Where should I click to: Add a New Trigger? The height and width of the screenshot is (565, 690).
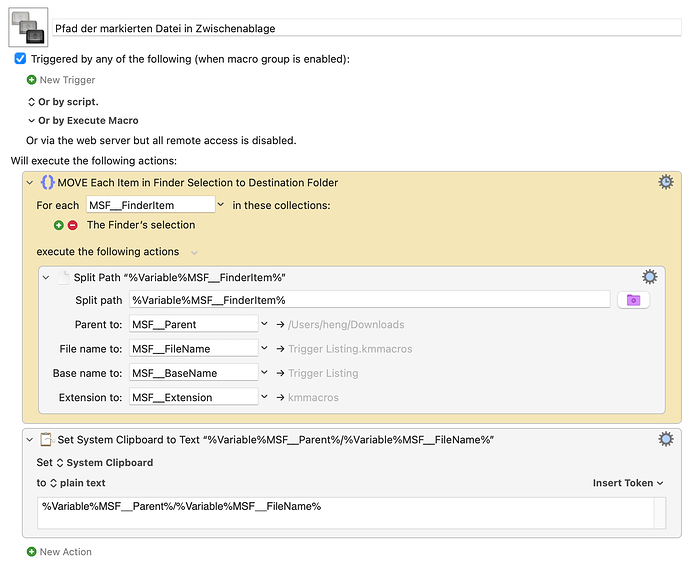click(x=67, y=80)
